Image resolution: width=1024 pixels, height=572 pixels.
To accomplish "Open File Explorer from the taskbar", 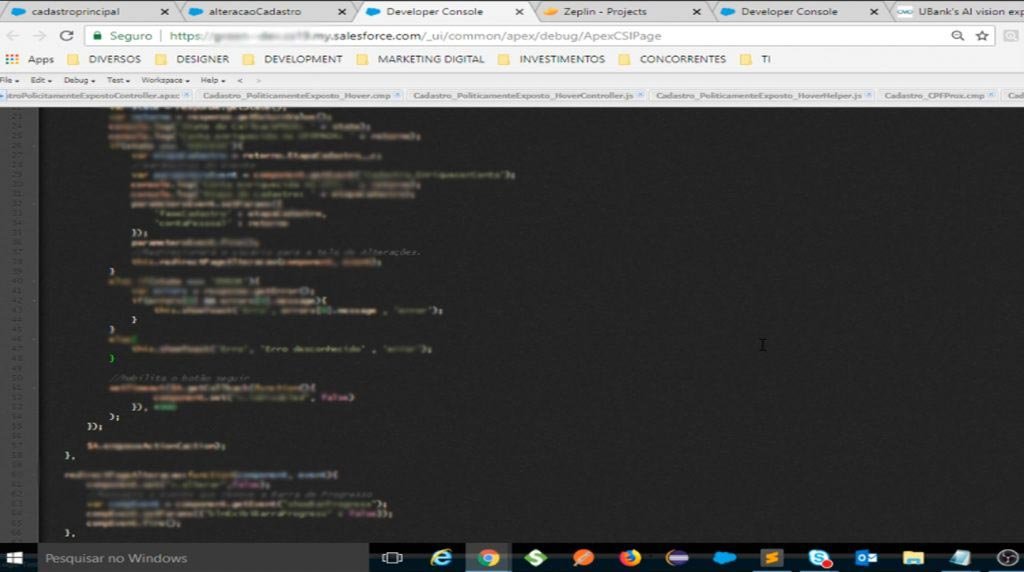I will pos(913,558).
